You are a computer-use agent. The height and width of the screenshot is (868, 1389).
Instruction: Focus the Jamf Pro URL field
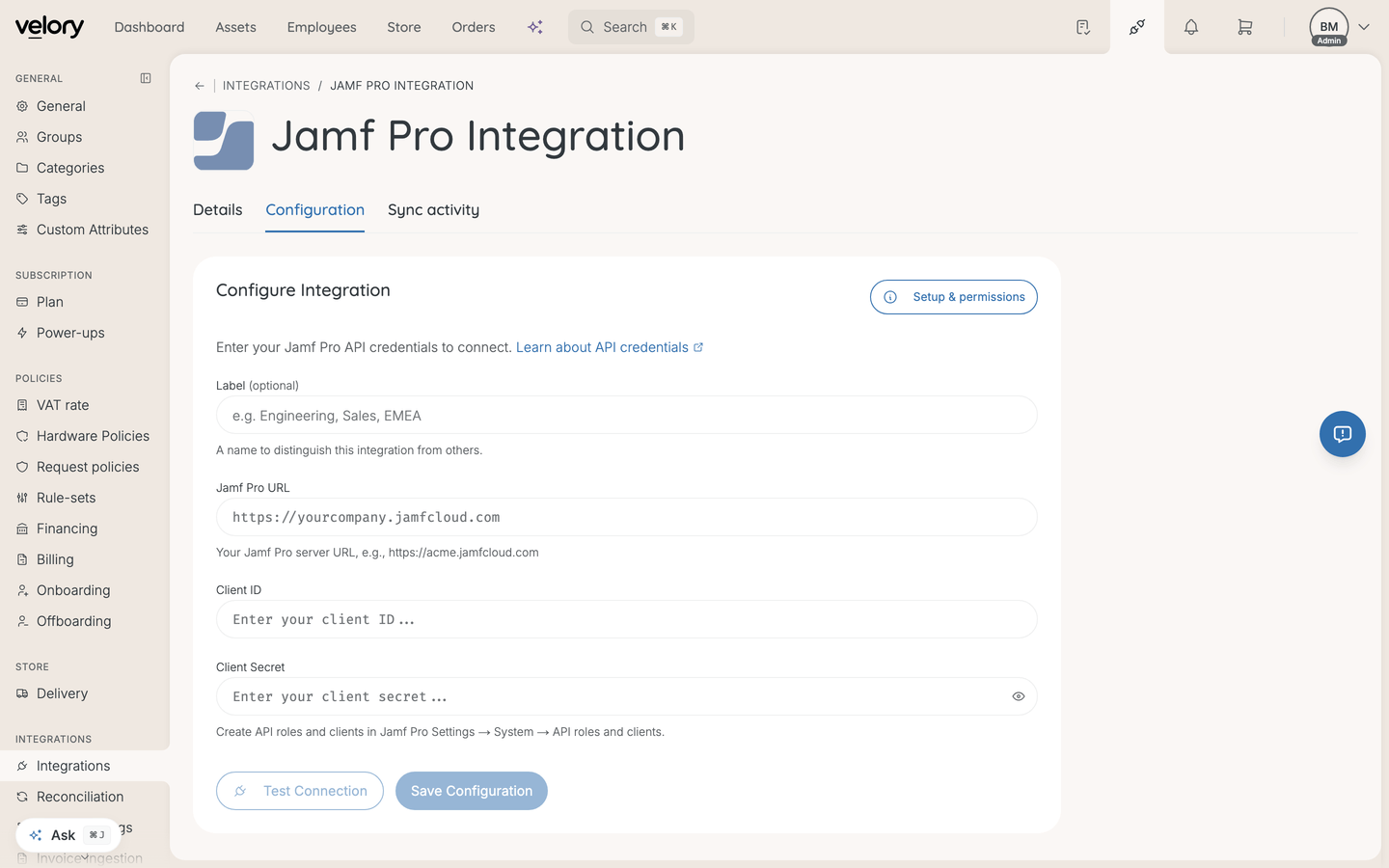pyautogui.click(x=627, y=517)
